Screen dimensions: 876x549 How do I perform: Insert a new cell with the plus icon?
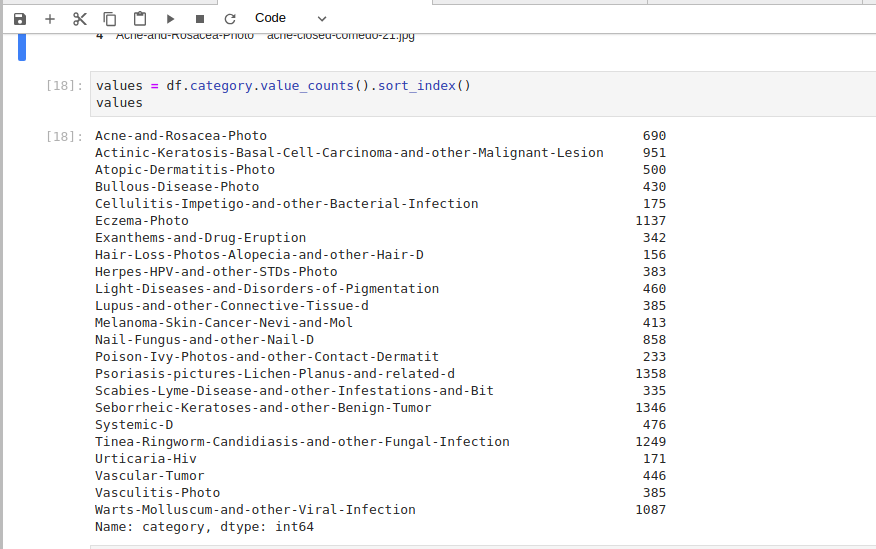50,19
